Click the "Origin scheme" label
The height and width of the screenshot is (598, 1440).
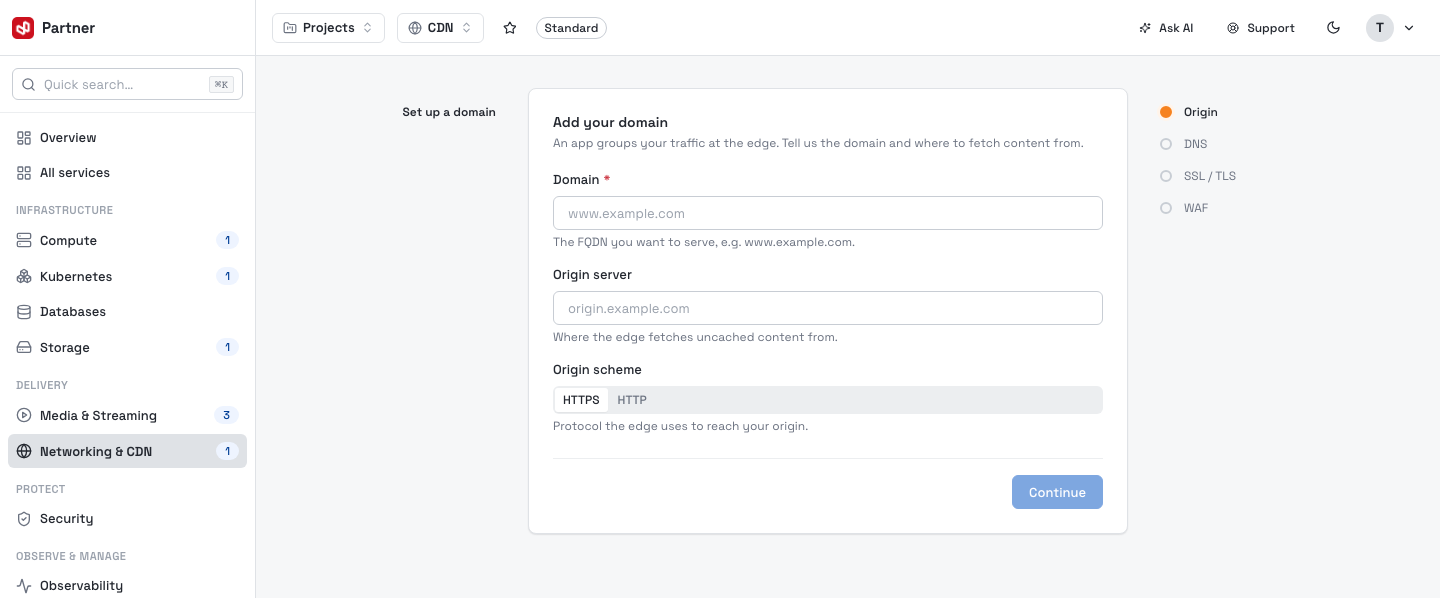tap(597, 370)
